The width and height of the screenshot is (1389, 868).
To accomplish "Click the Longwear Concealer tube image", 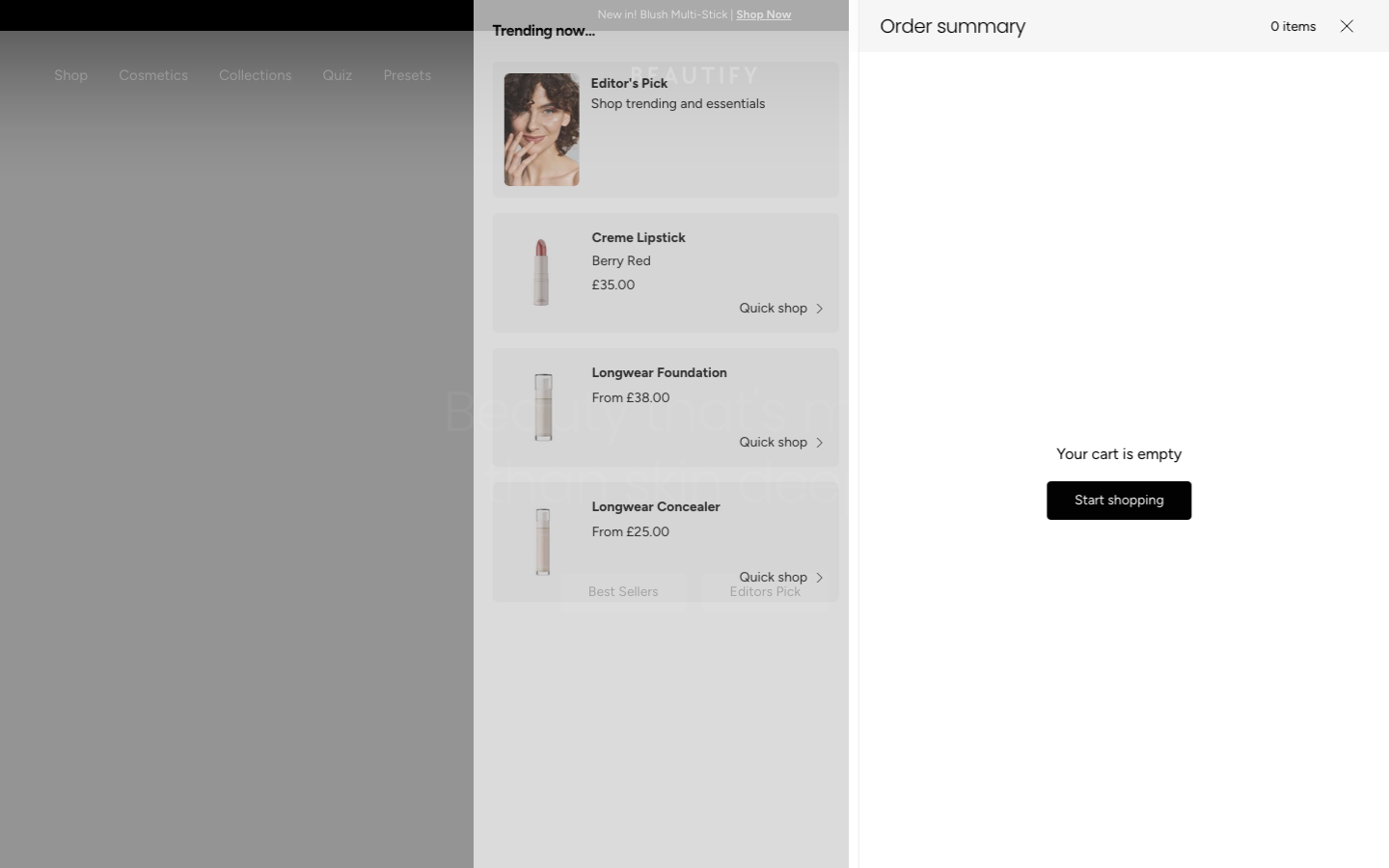I will (543, 542).
